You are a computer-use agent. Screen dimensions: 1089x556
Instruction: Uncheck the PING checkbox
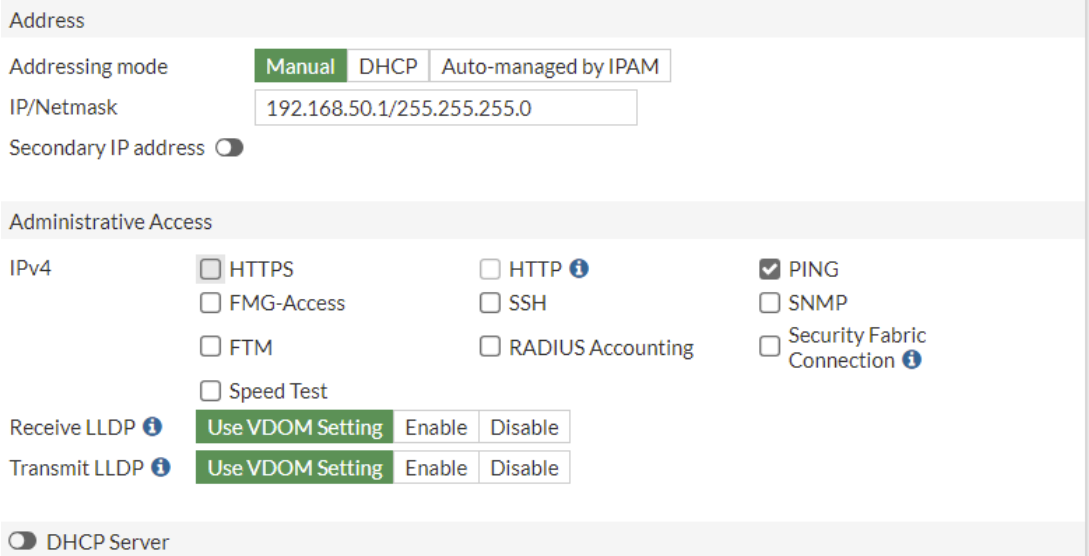point(770,269)
